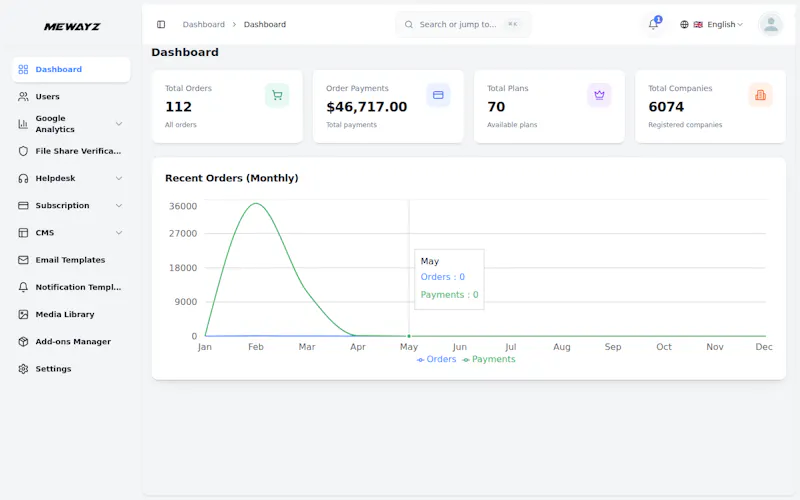Click the Order Payments card icon

pos(438,95)
